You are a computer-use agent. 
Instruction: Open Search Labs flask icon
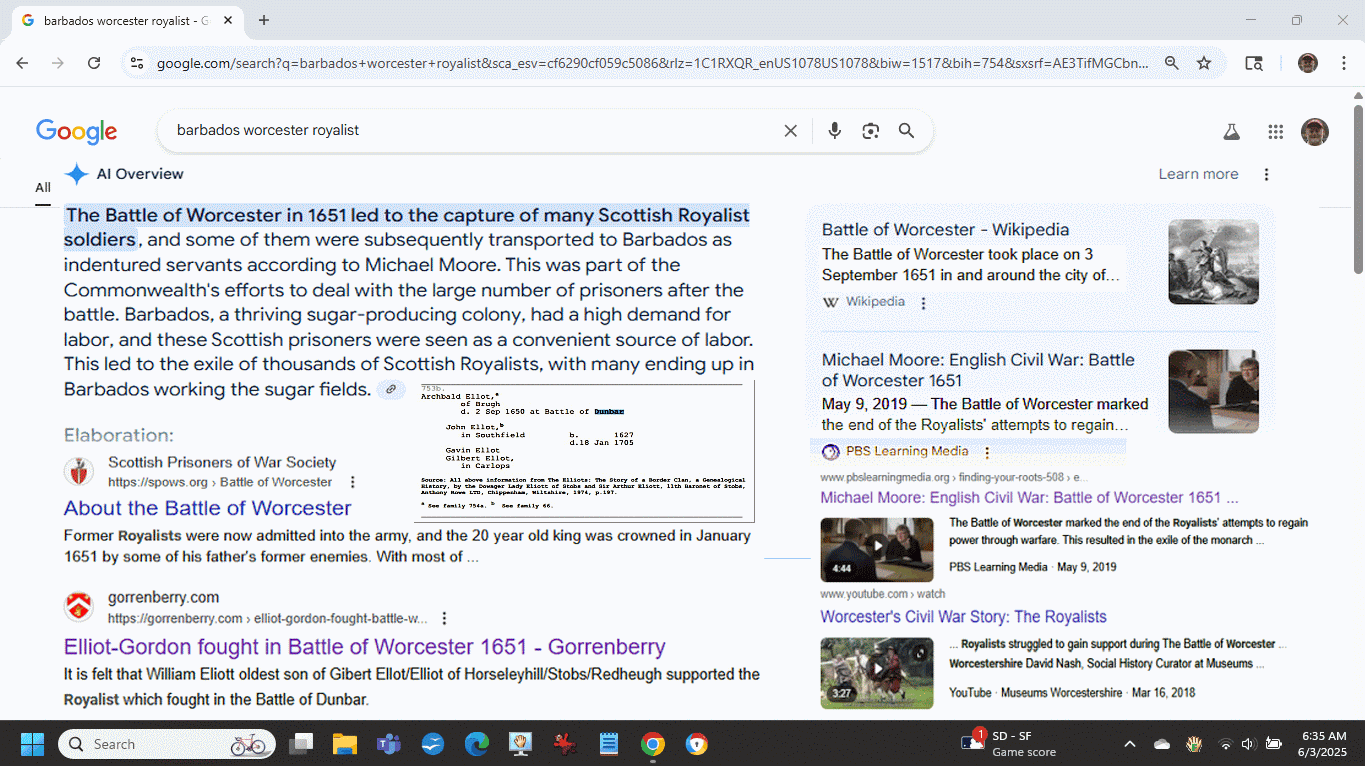click(1231, 132)
